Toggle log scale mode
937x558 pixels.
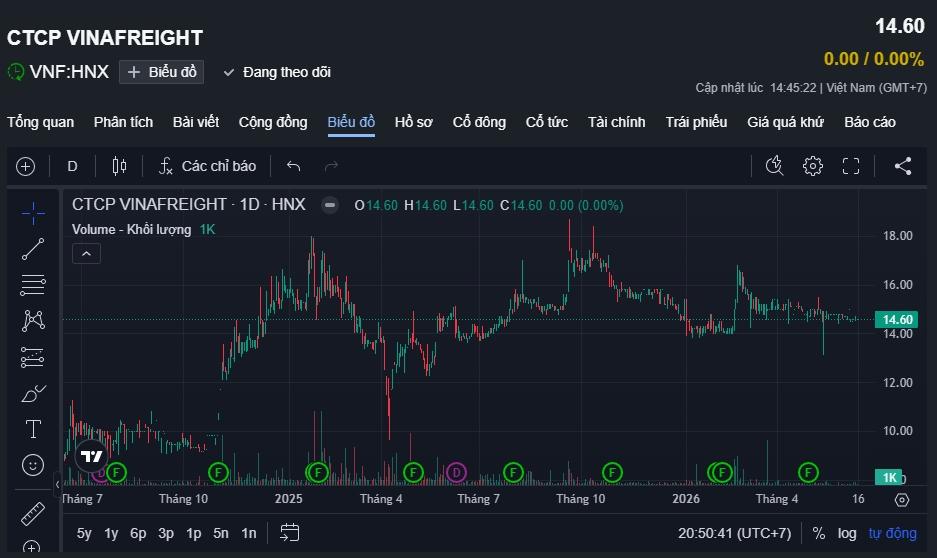[847, 533]
